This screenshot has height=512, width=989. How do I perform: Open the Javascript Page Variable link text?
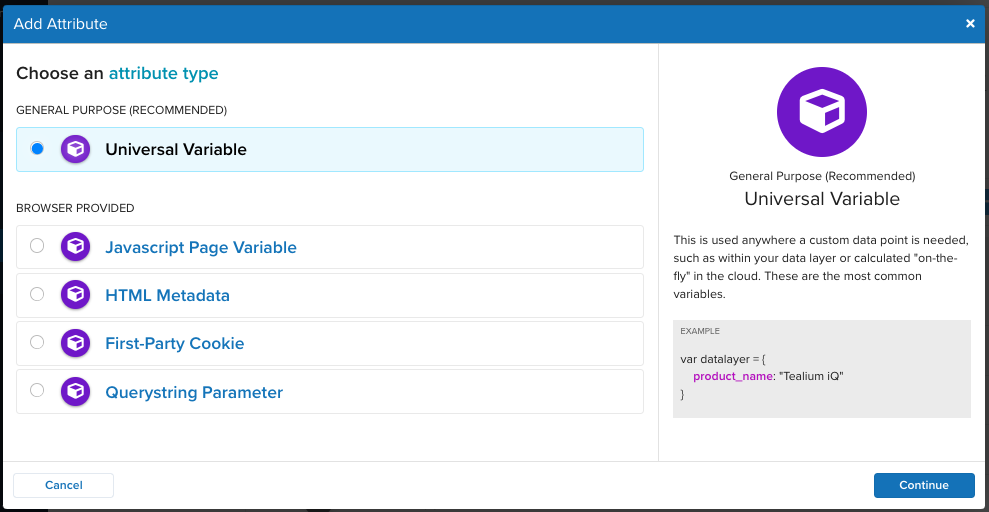click(x=201, y=247)
